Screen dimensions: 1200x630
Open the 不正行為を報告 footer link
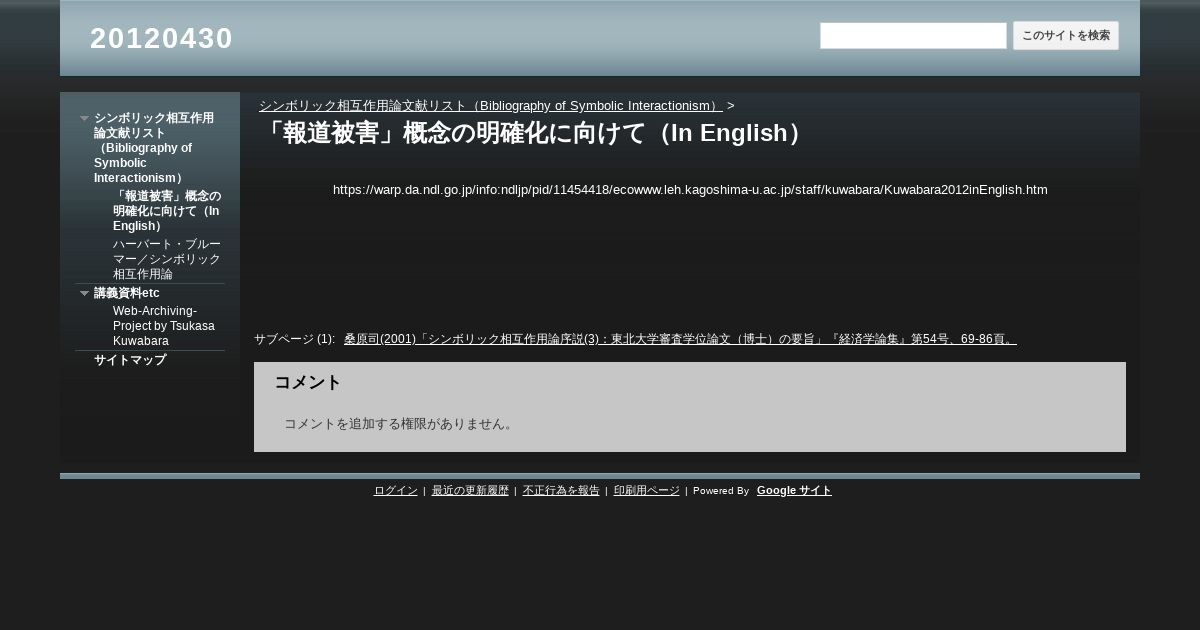561,490
